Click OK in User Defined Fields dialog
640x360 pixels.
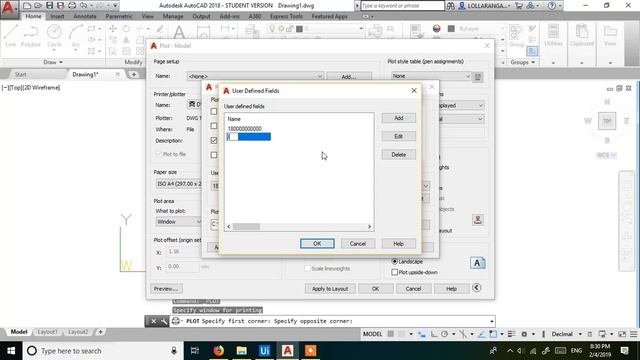[x=317, y=244]
